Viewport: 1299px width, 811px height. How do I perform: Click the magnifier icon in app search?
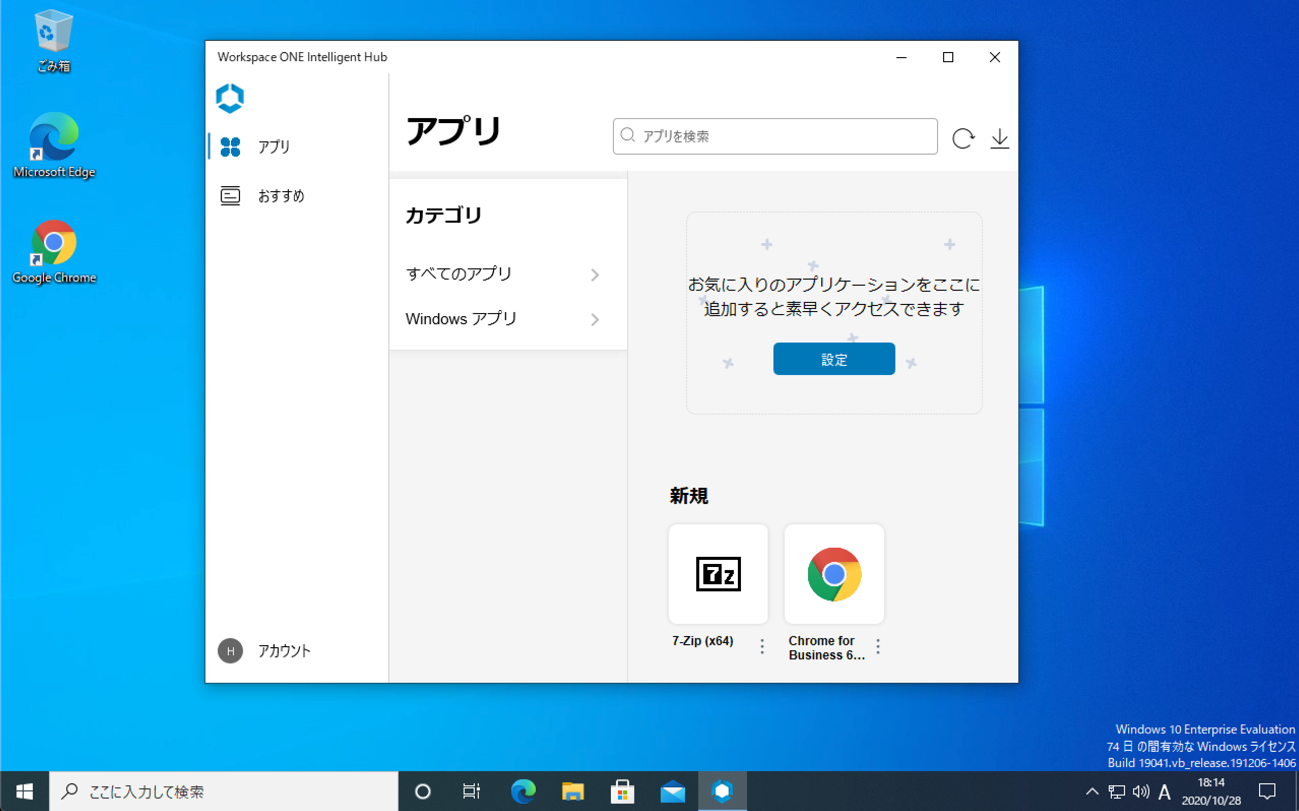pos(628,136)
